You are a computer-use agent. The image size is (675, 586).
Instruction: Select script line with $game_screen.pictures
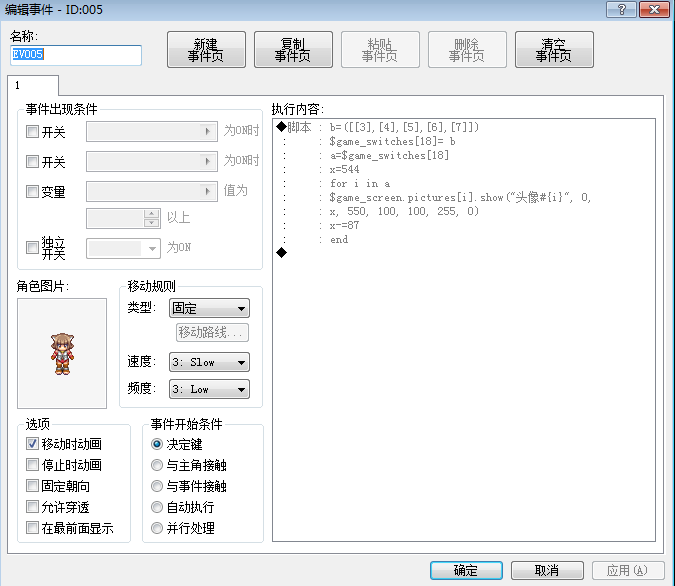point(460,198)
